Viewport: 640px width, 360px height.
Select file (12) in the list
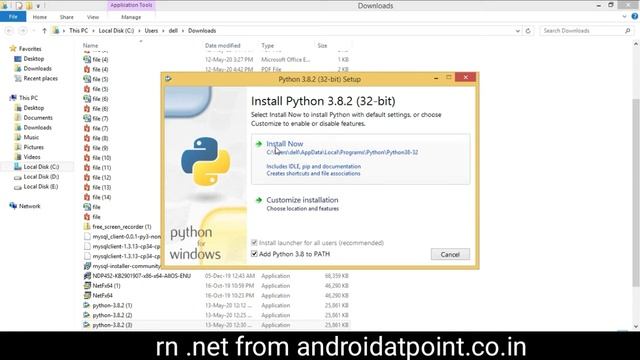point(102,178)
